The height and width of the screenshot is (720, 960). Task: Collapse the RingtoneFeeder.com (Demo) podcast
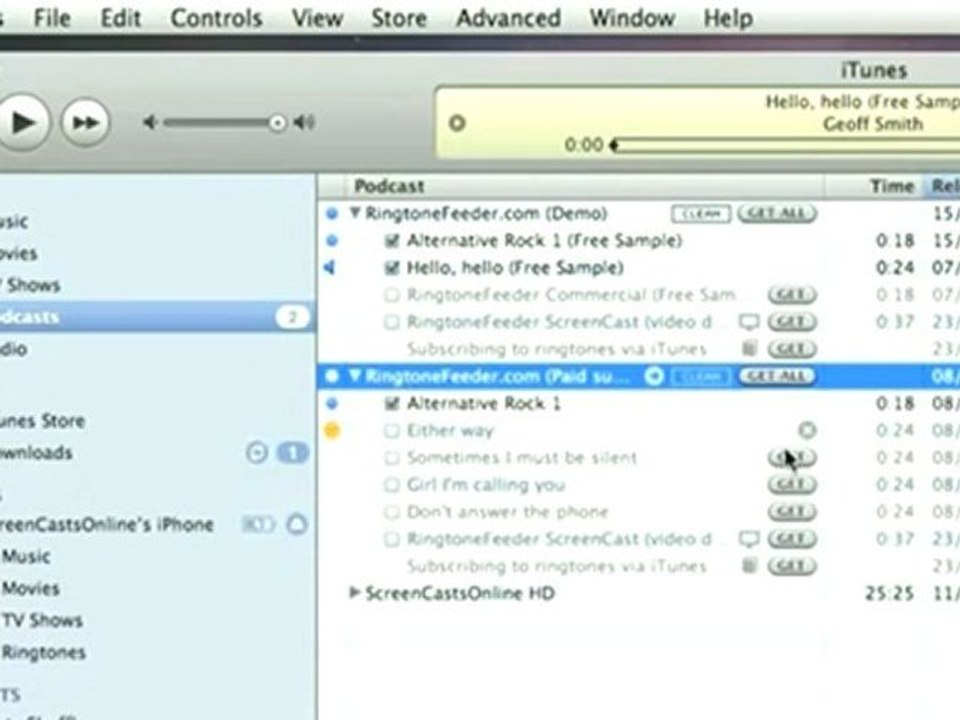pos(354,212)
